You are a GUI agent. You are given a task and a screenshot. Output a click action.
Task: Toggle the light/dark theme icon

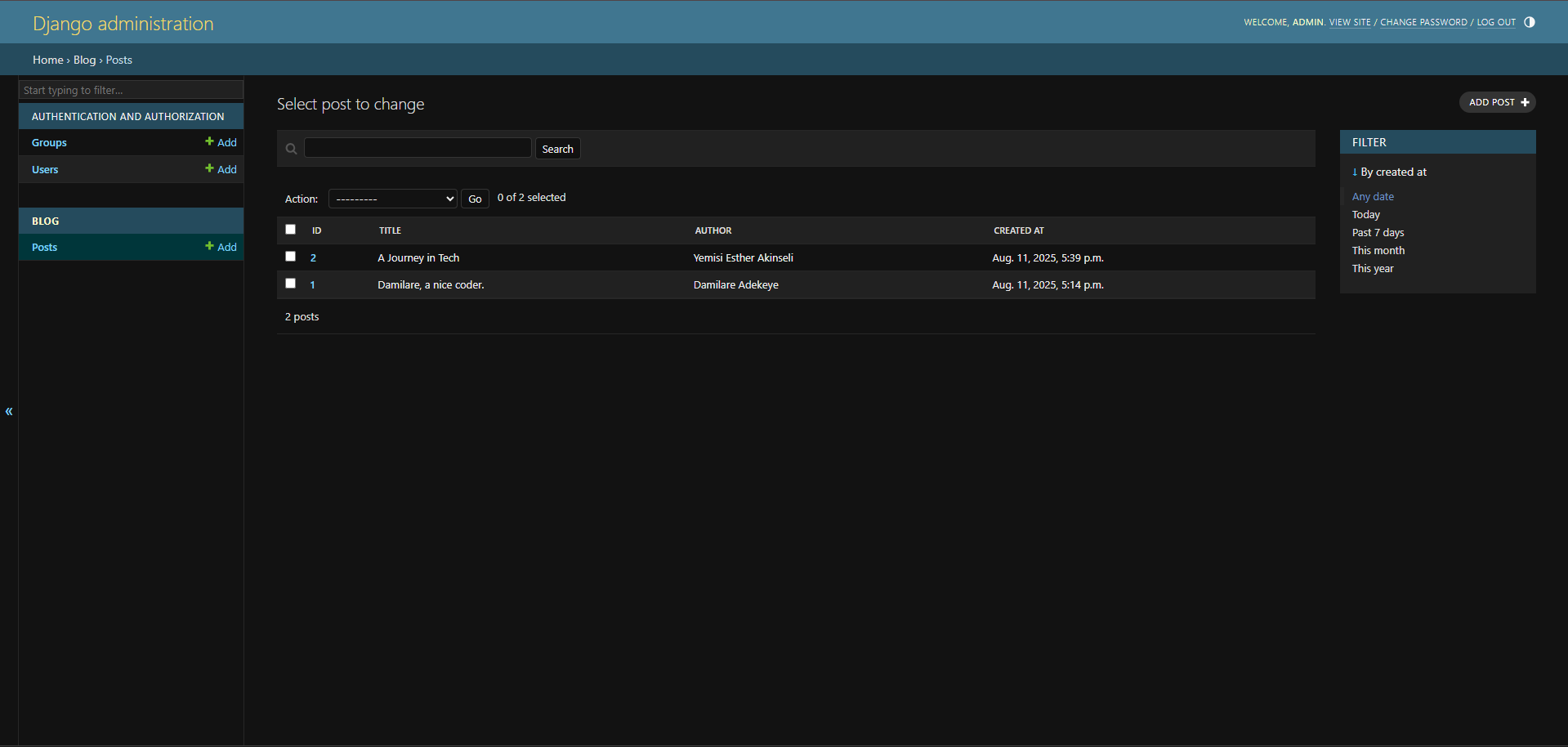1529,22
